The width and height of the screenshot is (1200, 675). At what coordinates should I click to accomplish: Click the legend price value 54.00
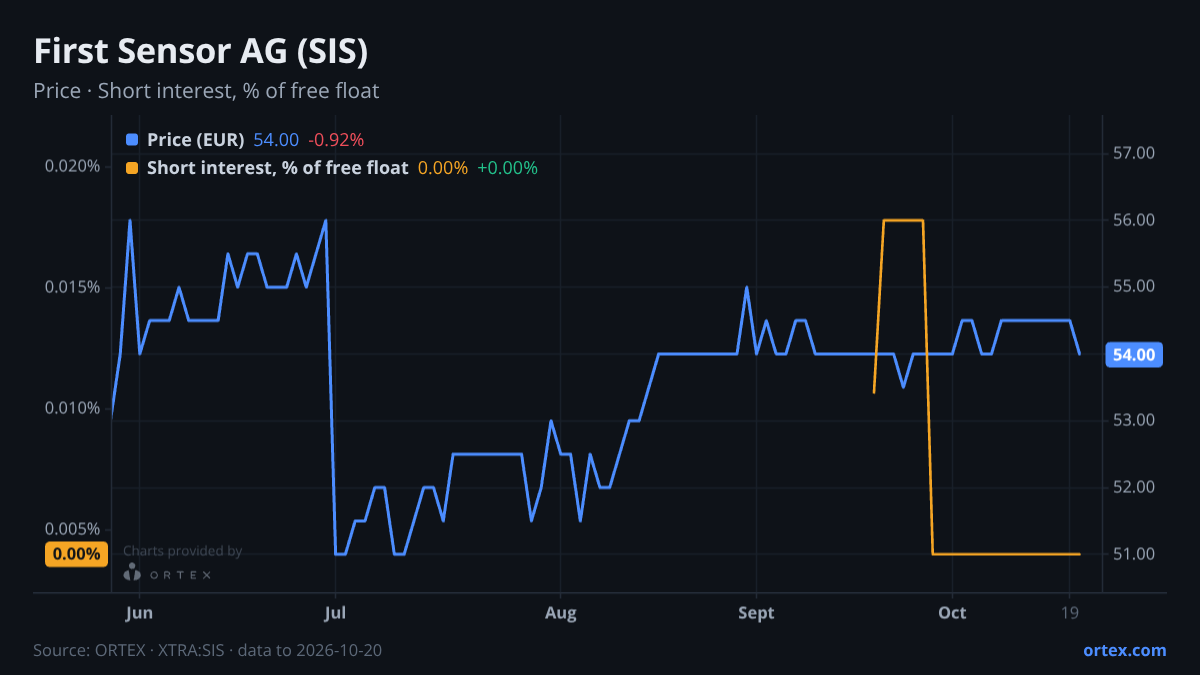coord(276,140)
